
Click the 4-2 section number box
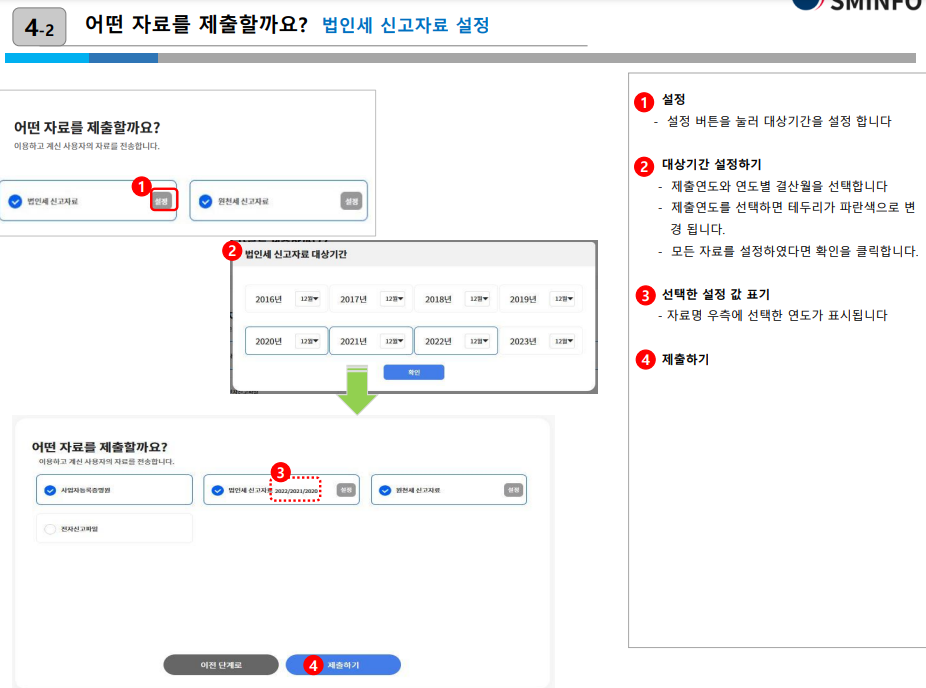pyautogui.click(x=33, y=22)
